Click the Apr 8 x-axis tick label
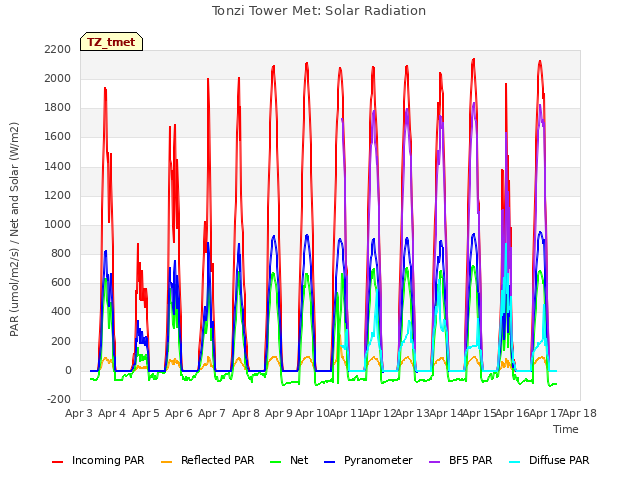Screen dimensions: 640x480 (246, 413)
